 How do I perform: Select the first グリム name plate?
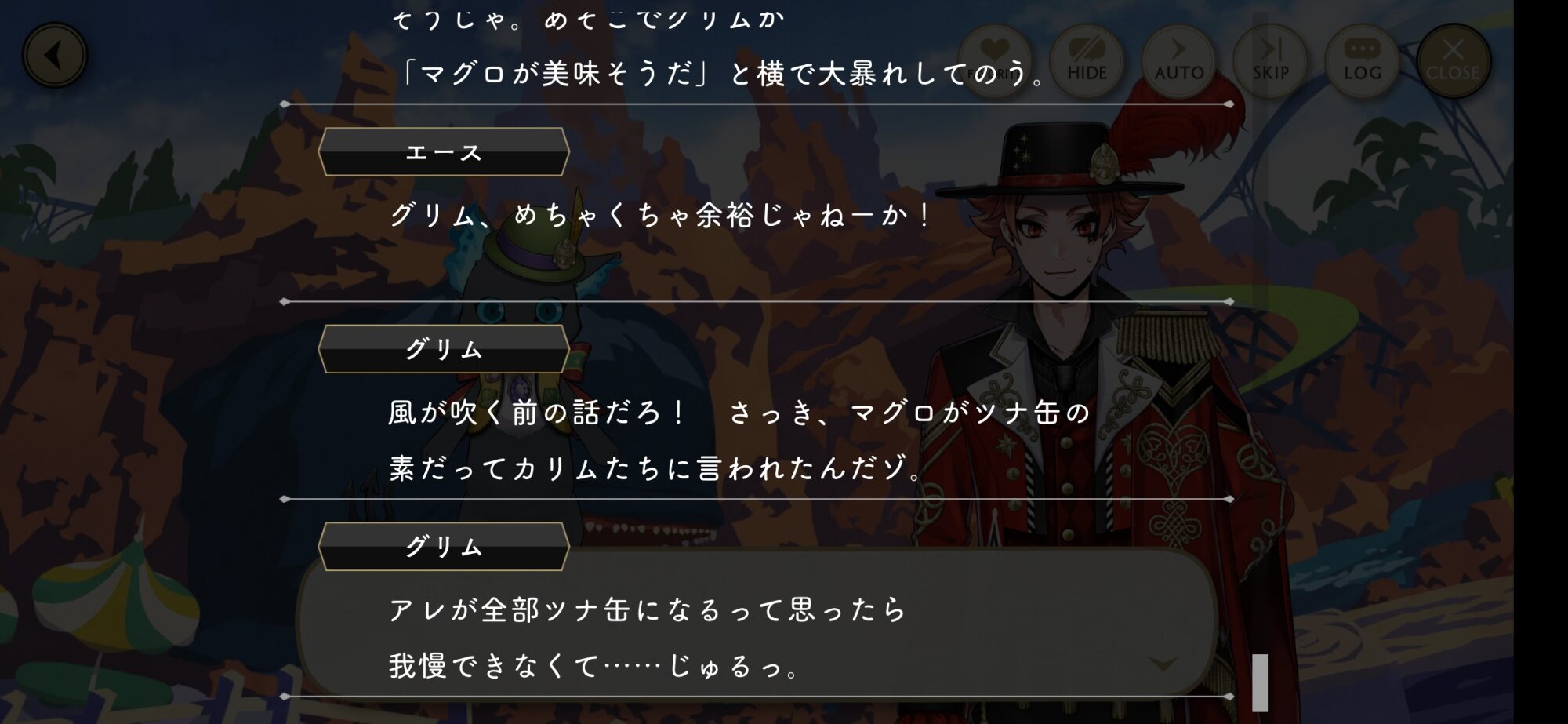pyautogui.click(x=443, y=349)
